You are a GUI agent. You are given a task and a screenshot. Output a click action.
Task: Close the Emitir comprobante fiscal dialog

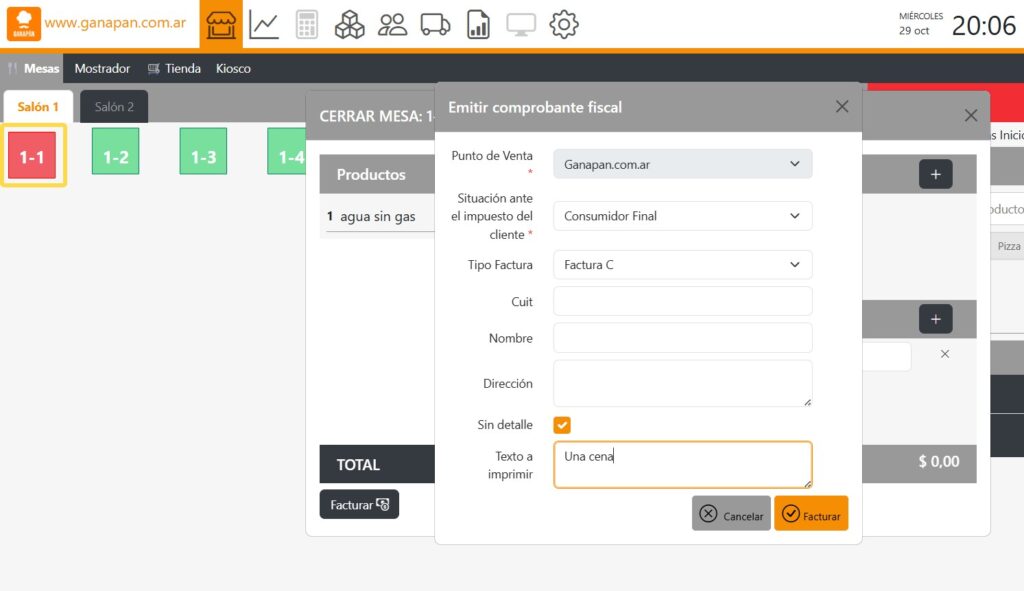point(842,107)
